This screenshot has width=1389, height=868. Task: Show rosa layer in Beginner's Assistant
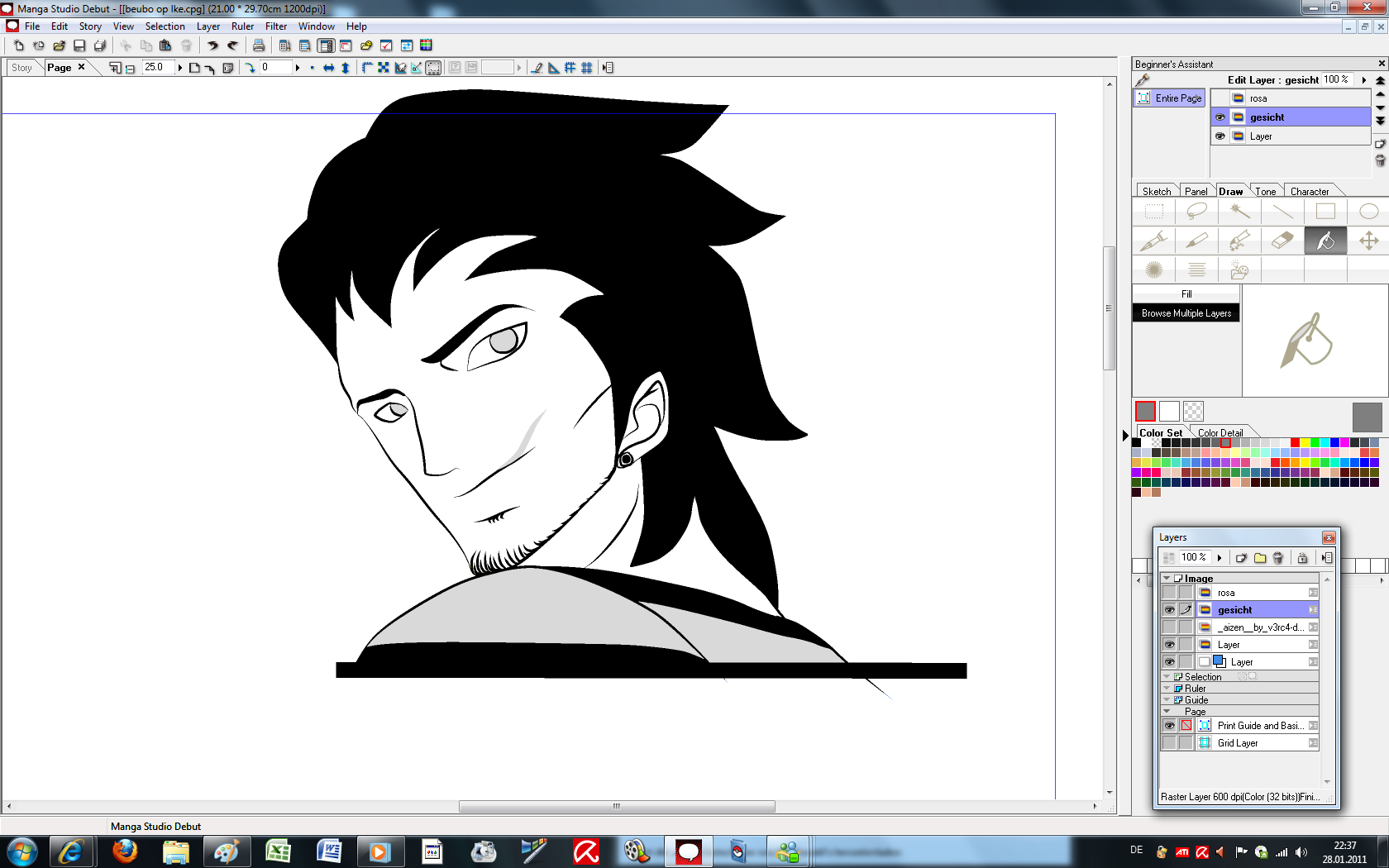click(1220, 98)
